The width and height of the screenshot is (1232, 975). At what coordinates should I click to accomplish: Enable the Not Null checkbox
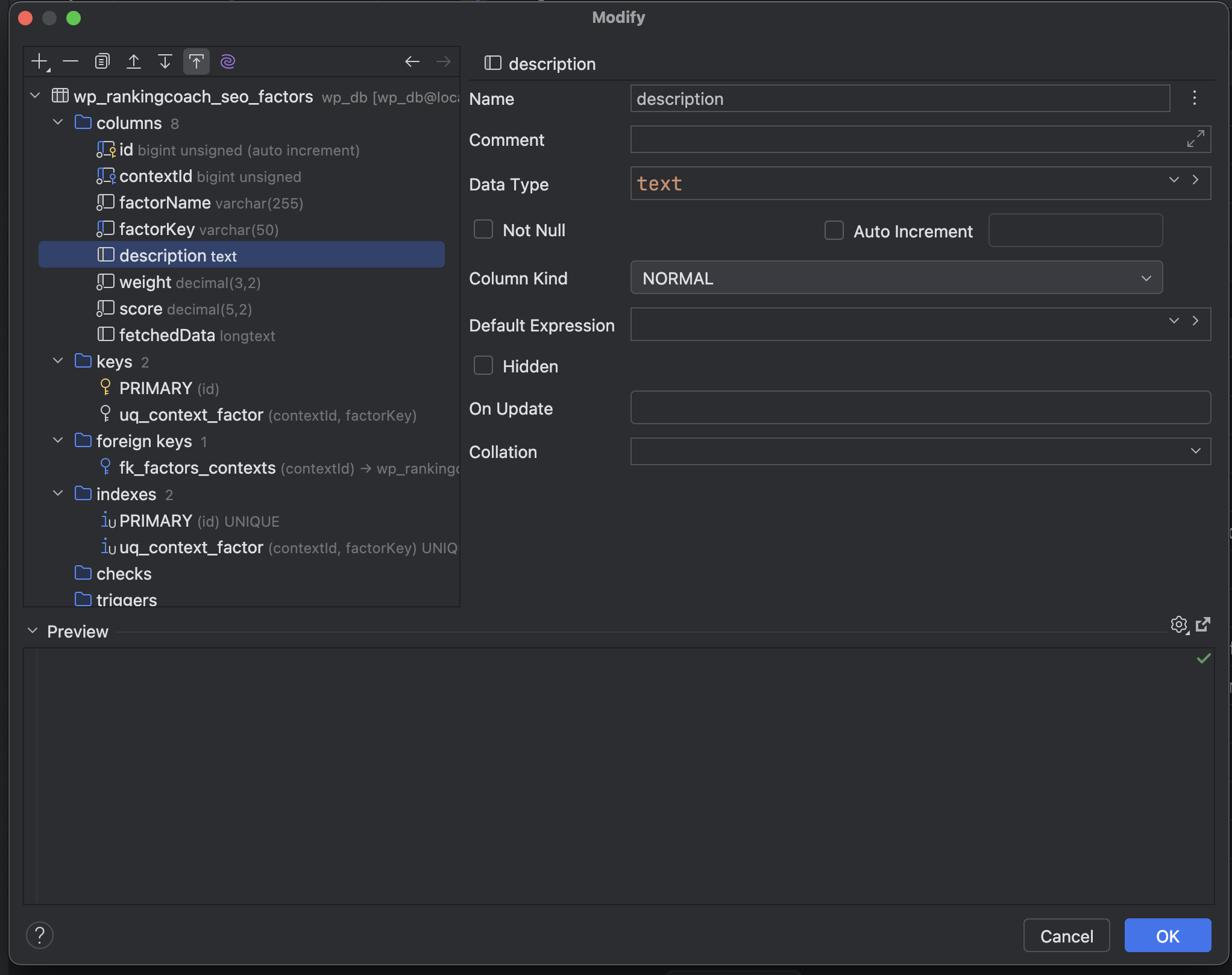pos(483,230)
